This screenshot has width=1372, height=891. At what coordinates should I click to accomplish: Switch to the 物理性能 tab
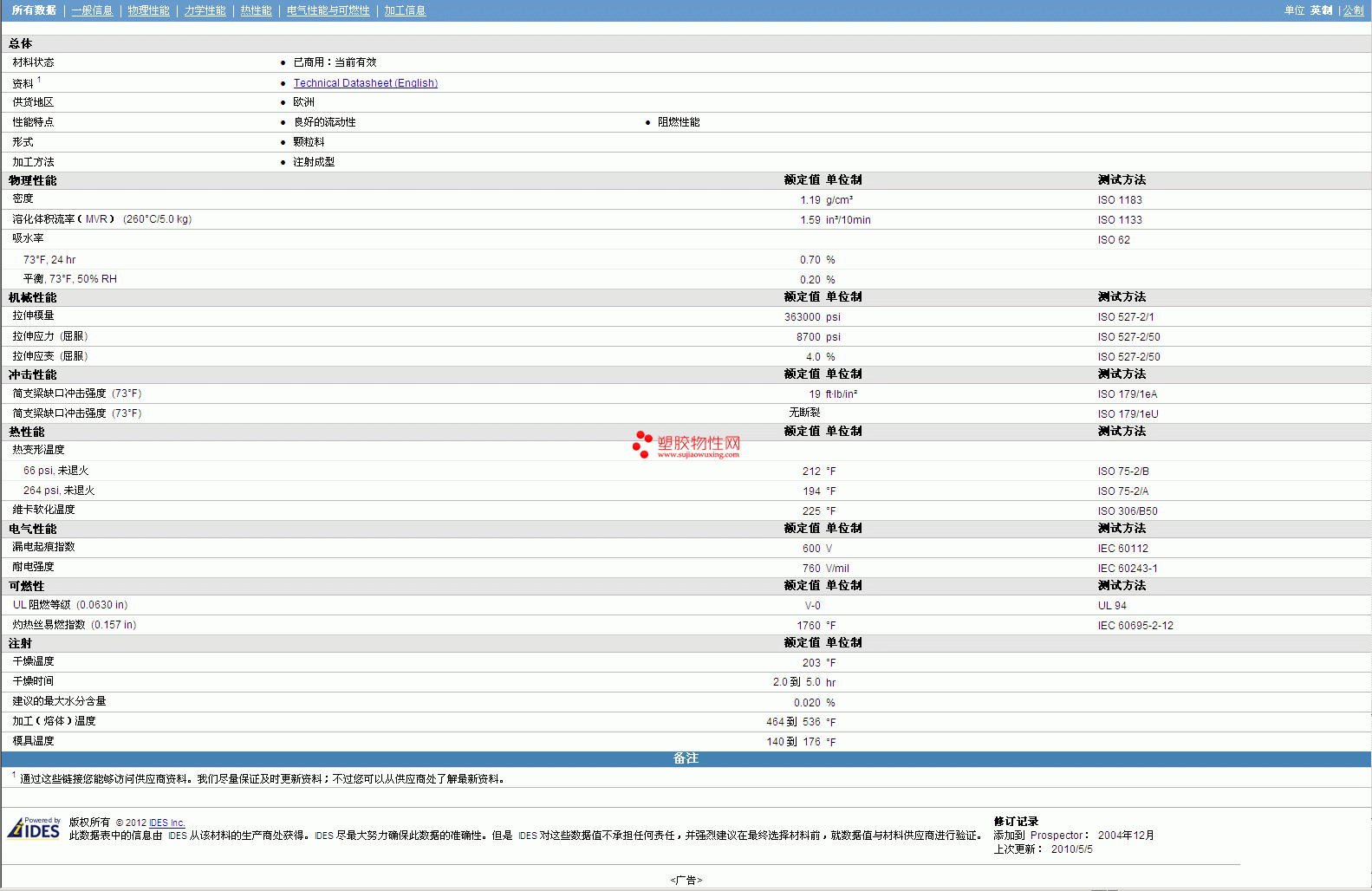click(148, 10)
